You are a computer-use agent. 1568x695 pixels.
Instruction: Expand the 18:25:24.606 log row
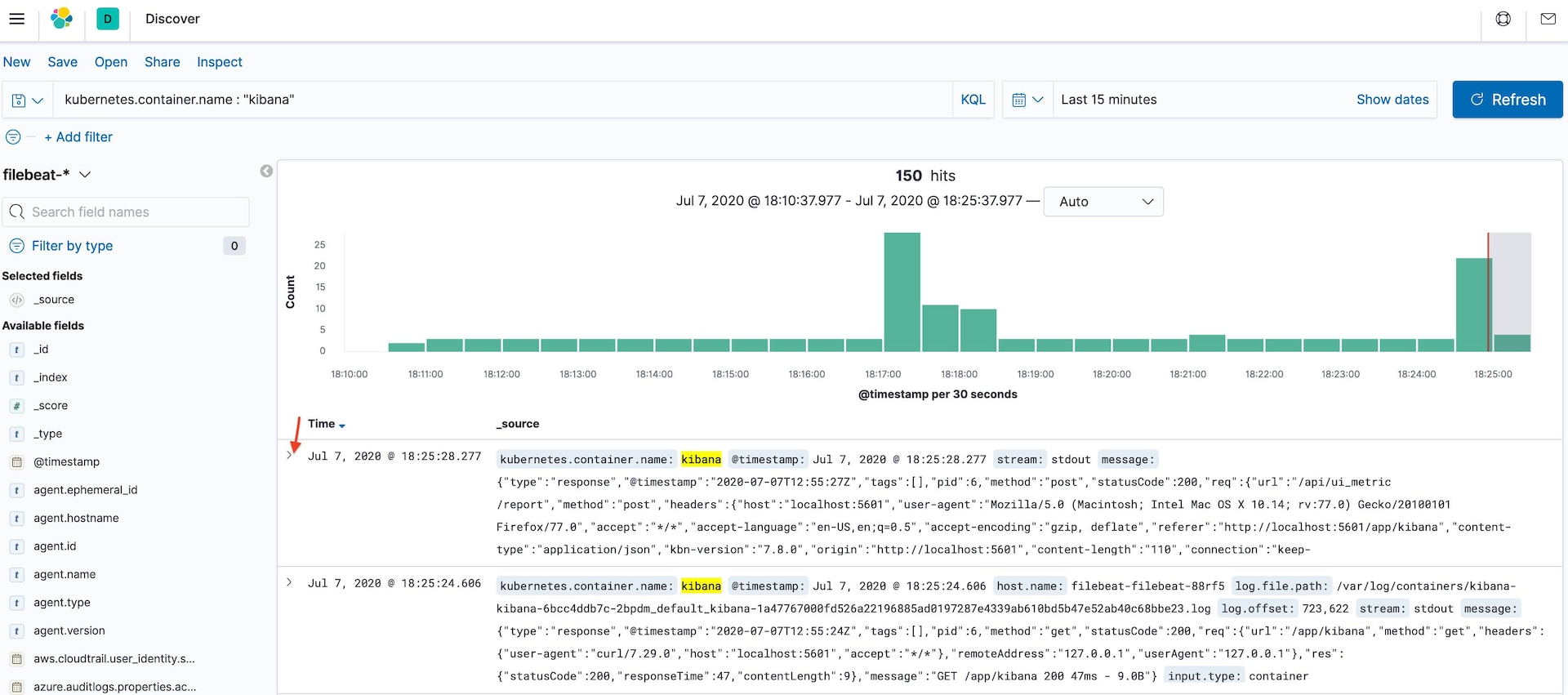pos(289,582)
